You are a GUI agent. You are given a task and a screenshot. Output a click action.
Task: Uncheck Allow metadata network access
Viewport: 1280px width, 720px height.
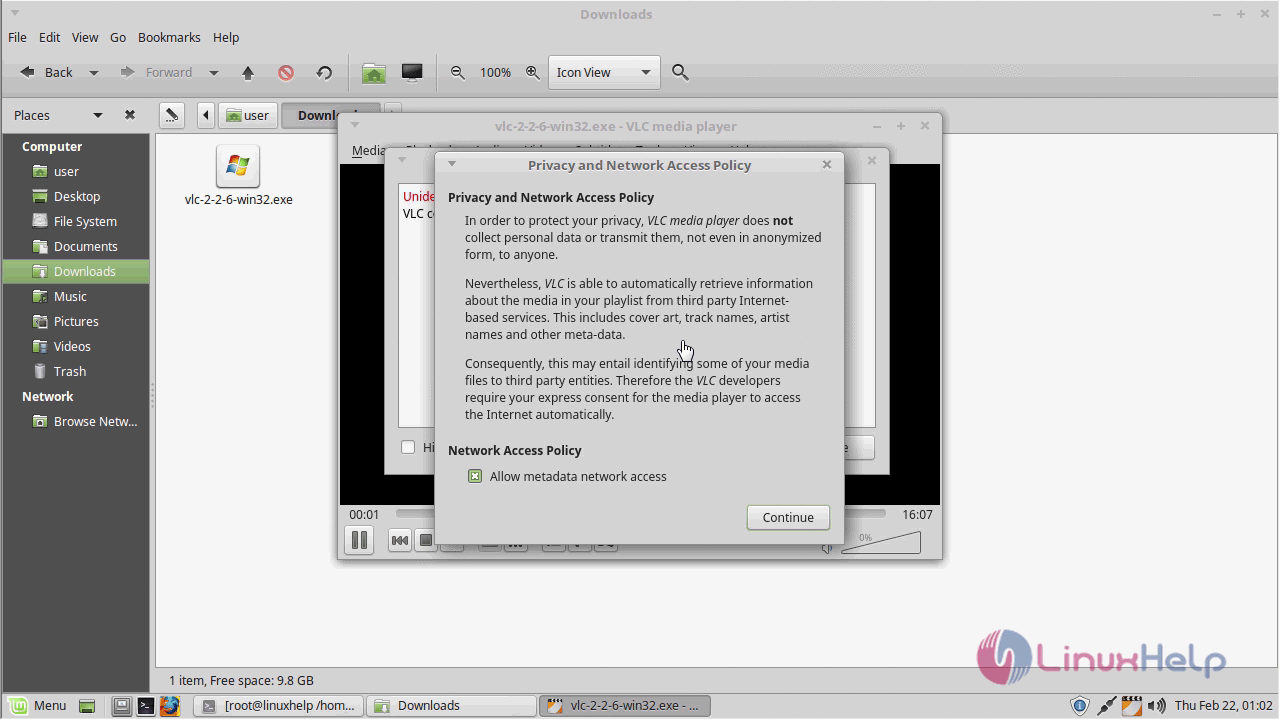(x=475, y=476)
